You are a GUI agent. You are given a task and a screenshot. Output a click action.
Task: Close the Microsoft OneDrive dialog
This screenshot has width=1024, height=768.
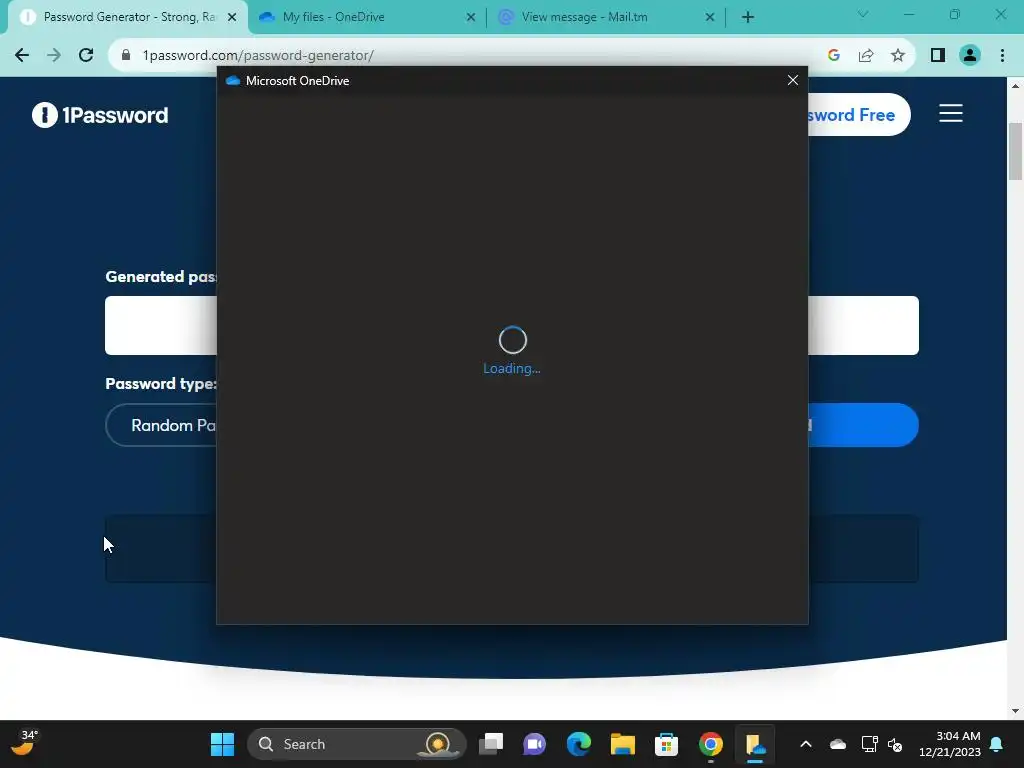tap(792, 80)
